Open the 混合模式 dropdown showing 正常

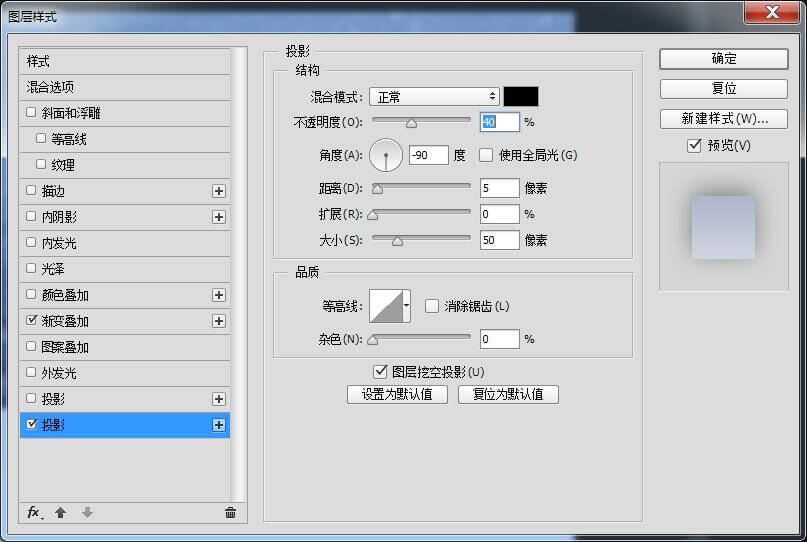435,96
